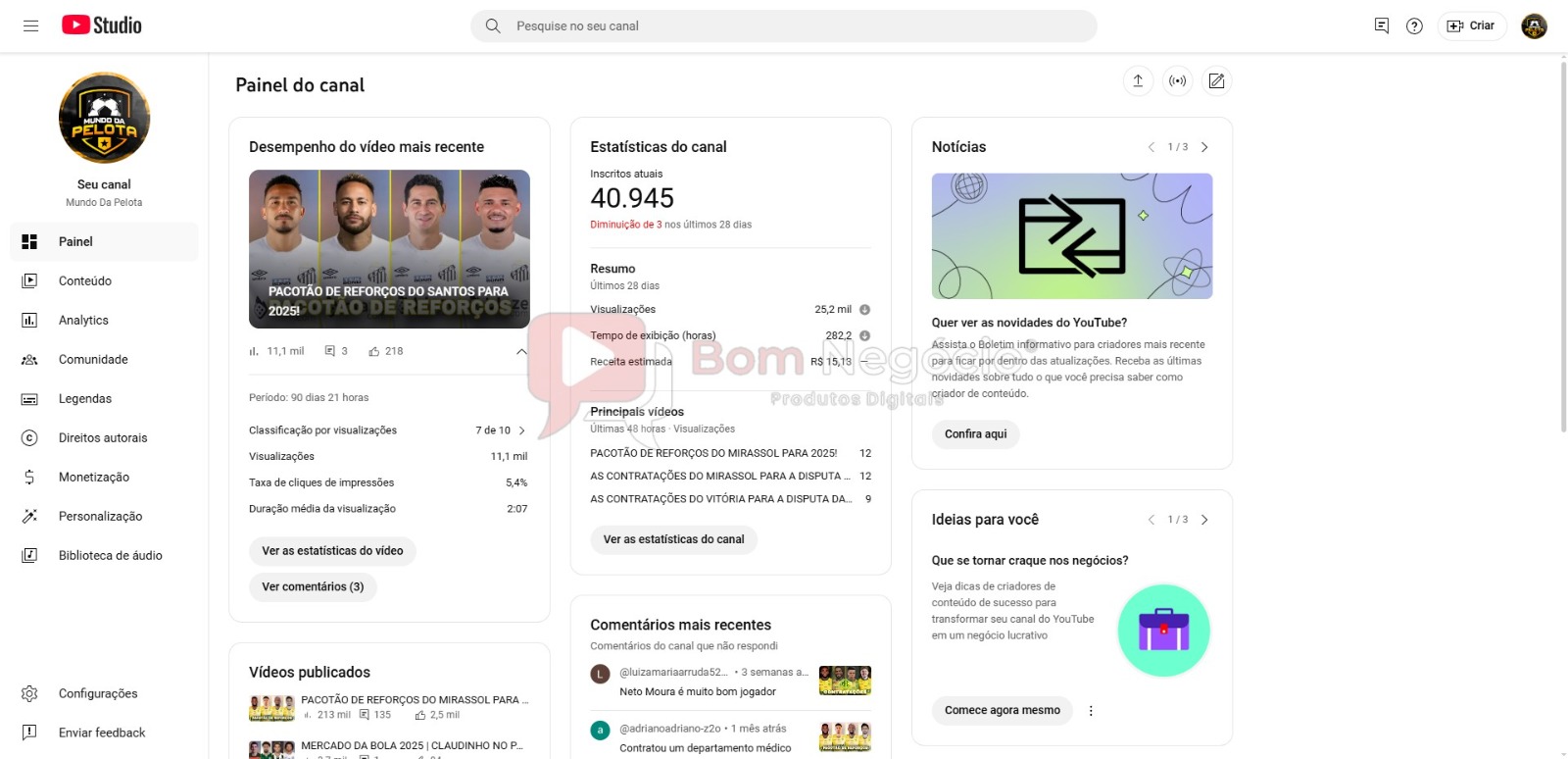Click the Confira aqui button
This screenshot has height=759, width=1568.
(975, 434)
